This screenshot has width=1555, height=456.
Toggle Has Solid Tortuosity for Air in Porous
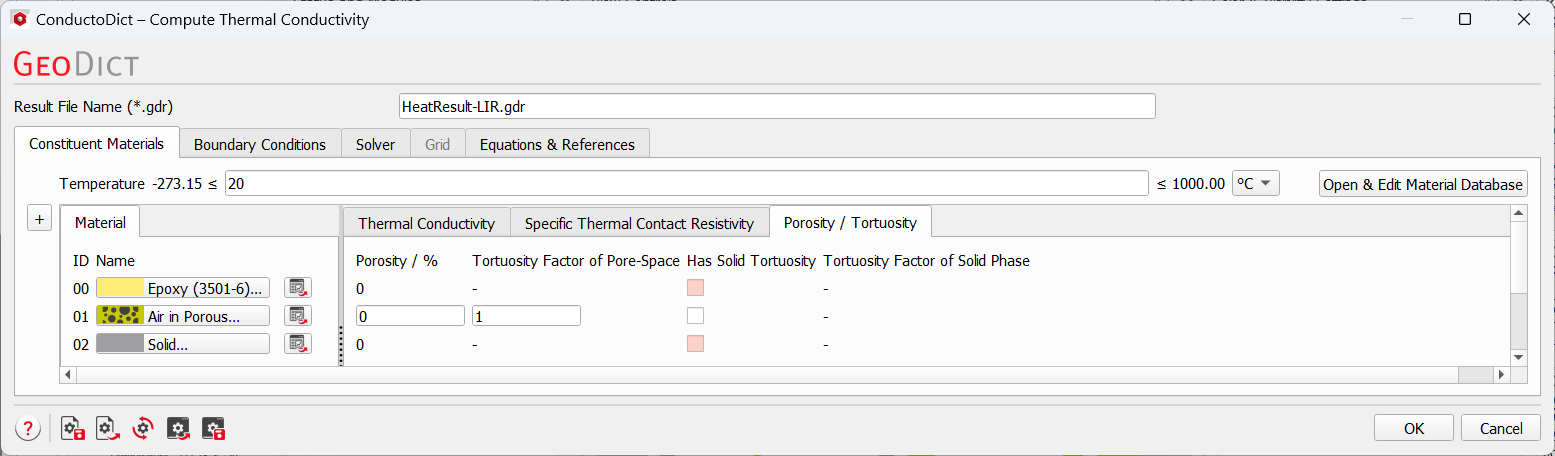pos(695,316)
